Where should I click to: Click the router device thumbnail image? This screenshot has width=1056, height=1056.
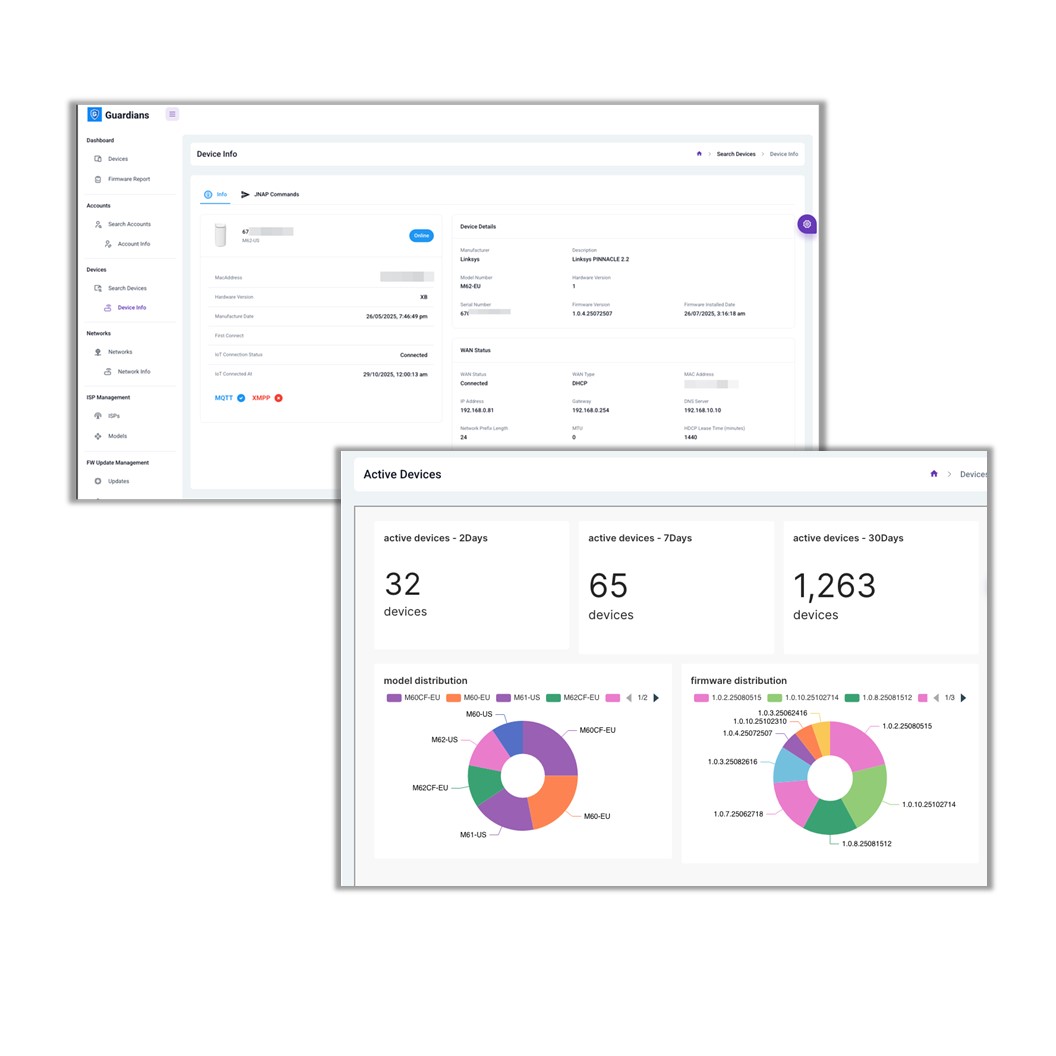point(221,235)
